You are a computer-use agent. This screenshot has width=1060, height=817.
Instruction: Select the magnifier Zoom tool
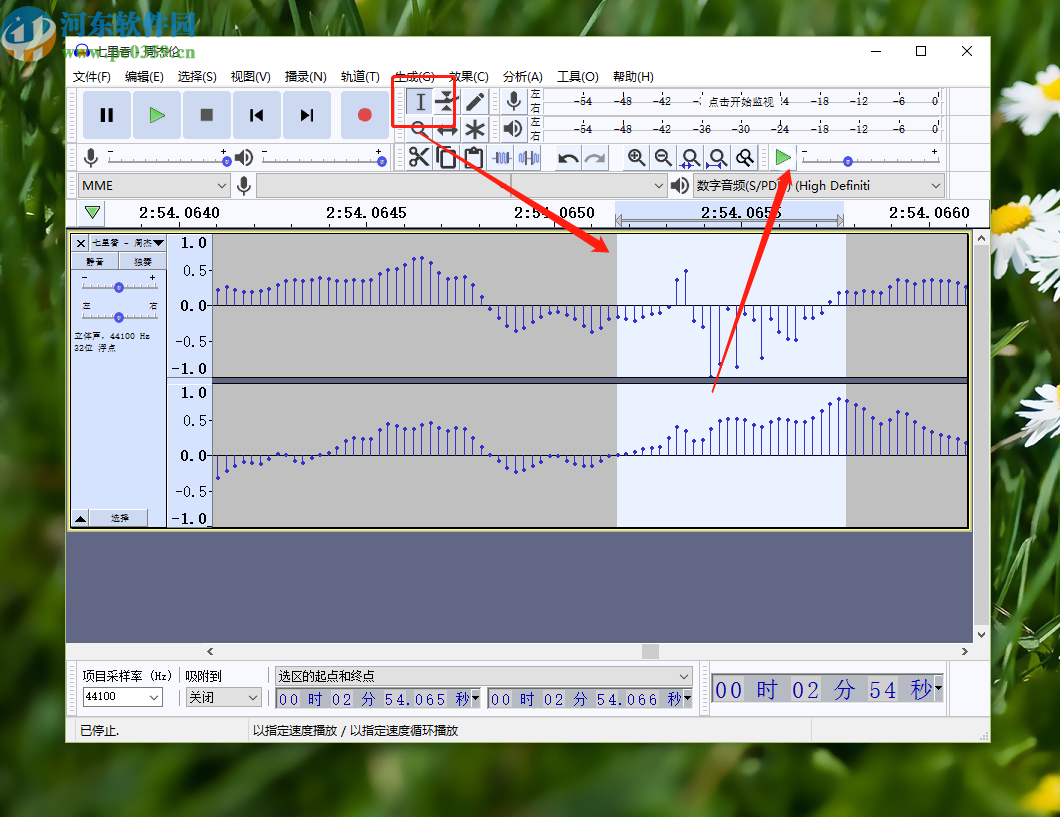tap(420, 128)
